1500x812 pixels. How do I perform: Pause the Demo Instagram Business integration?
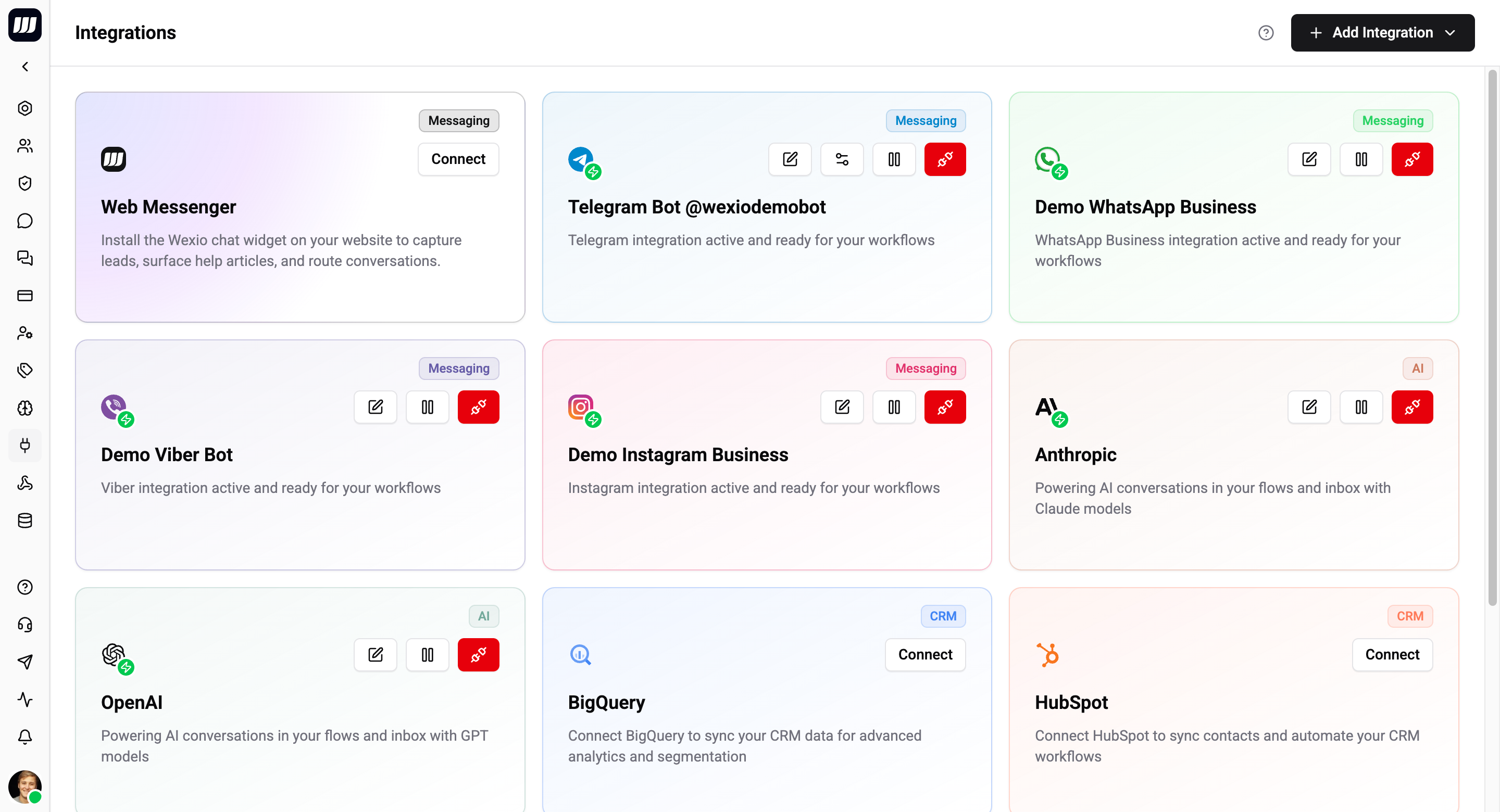pyautogui.click(x=894, y=407)
